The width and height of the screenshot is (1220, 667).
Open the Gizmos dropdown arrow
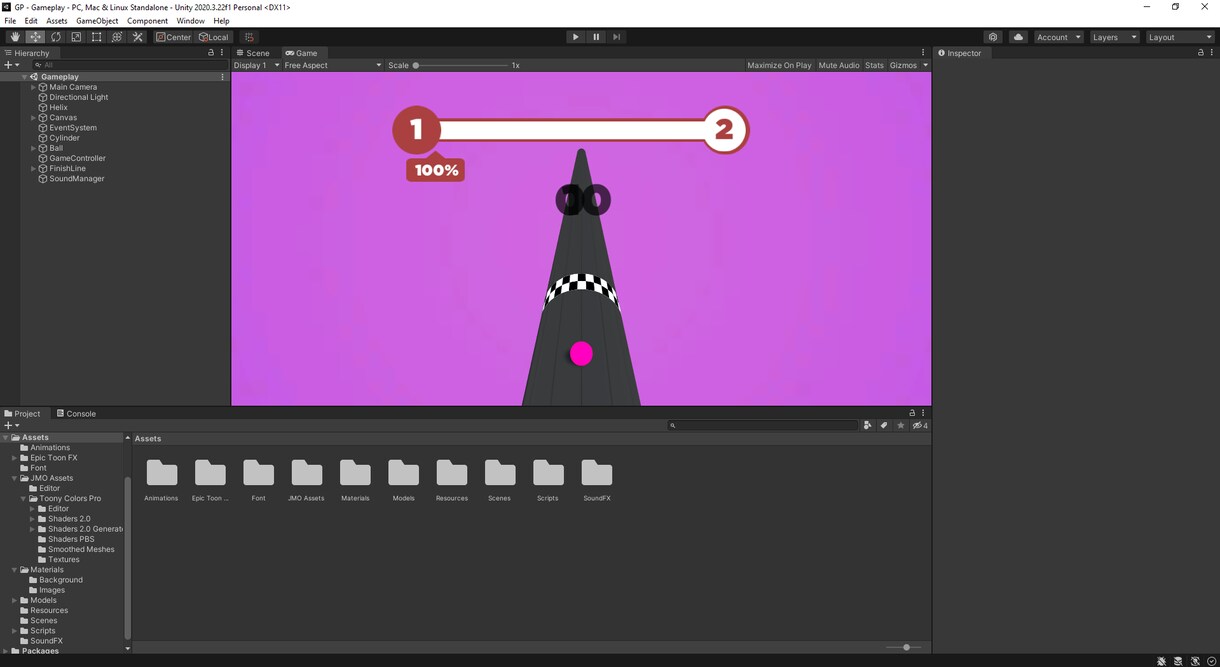coord(925,65)
